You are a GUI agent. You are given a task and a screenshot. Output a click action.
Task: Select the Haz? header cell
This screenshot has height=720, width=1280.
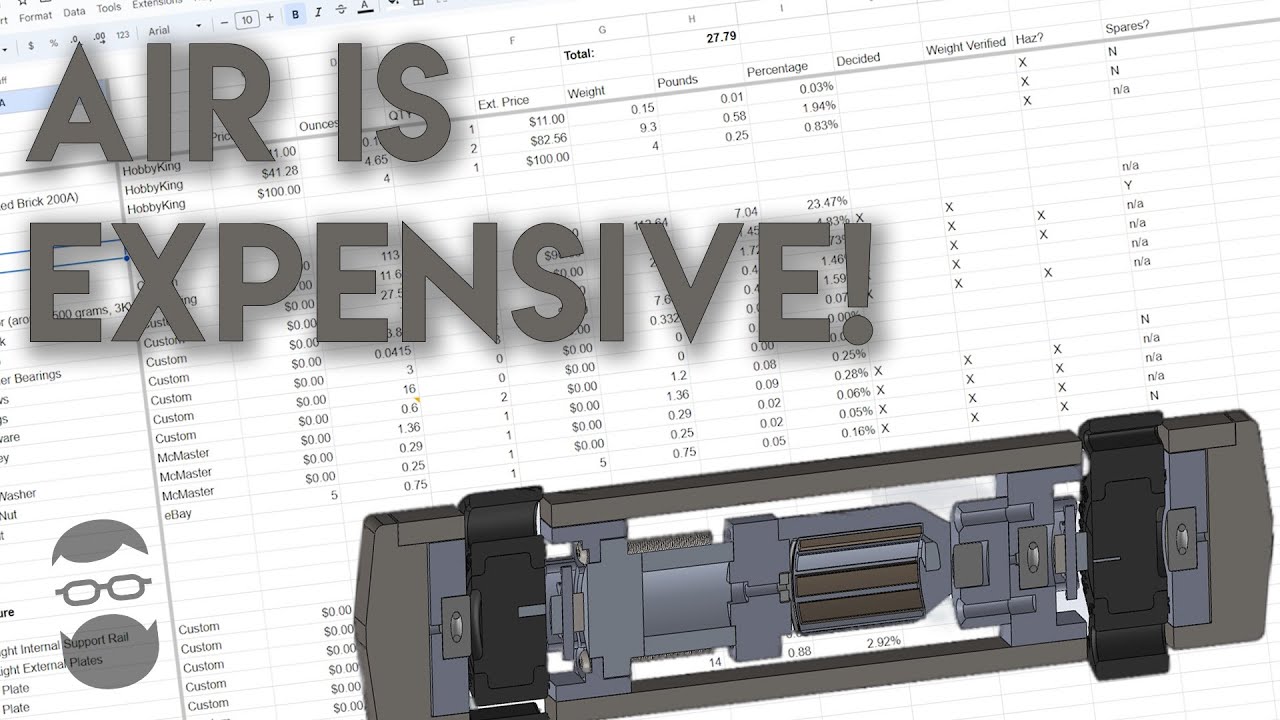tap(1030, 38)
